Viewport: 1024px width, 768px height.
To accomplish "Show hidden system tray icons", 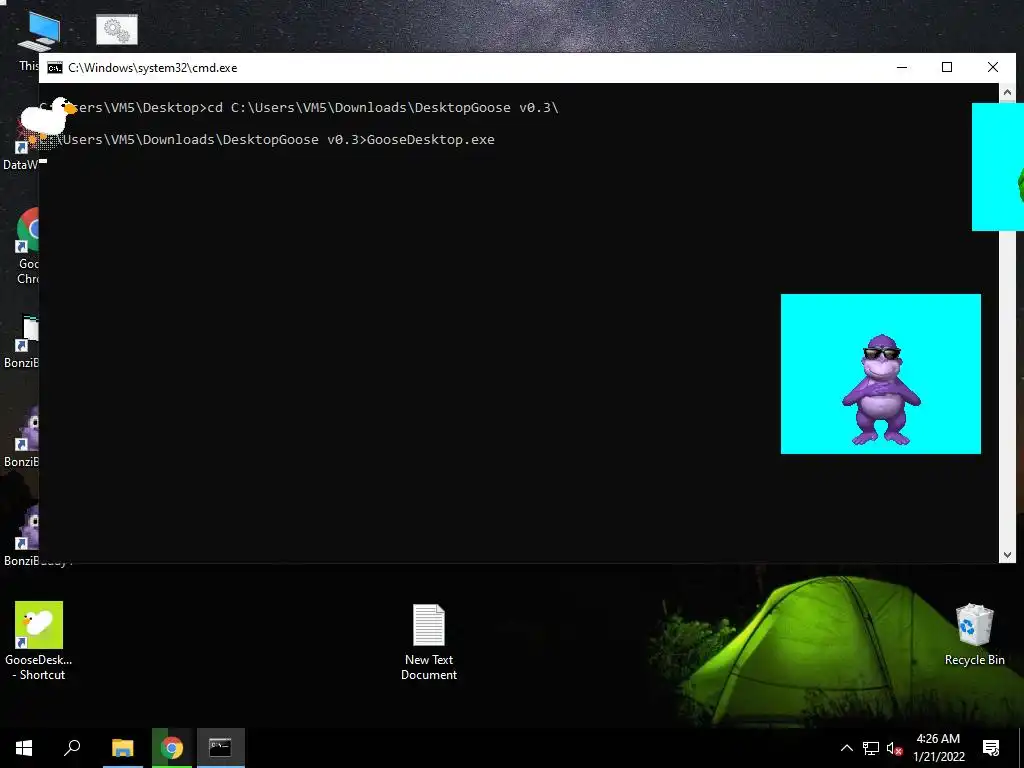I will click(846, 748).
